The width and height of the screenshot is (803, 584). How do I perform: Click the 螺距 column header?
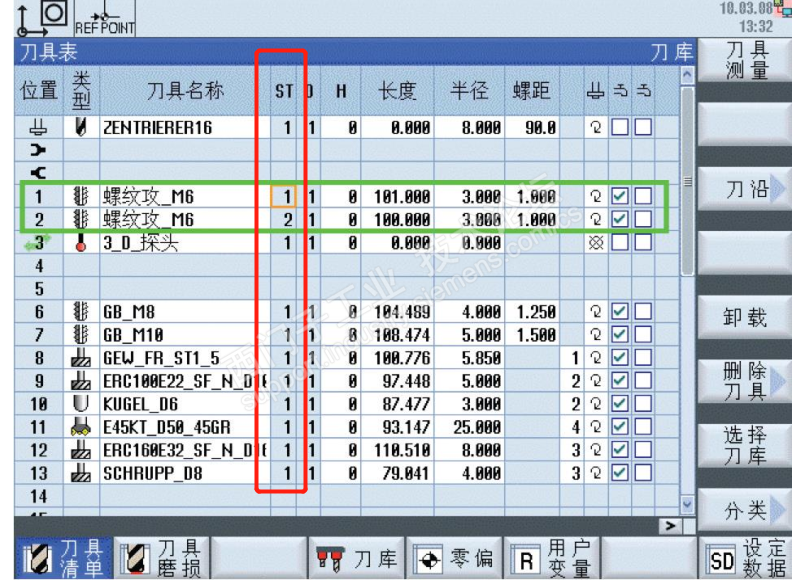(532, 91)
